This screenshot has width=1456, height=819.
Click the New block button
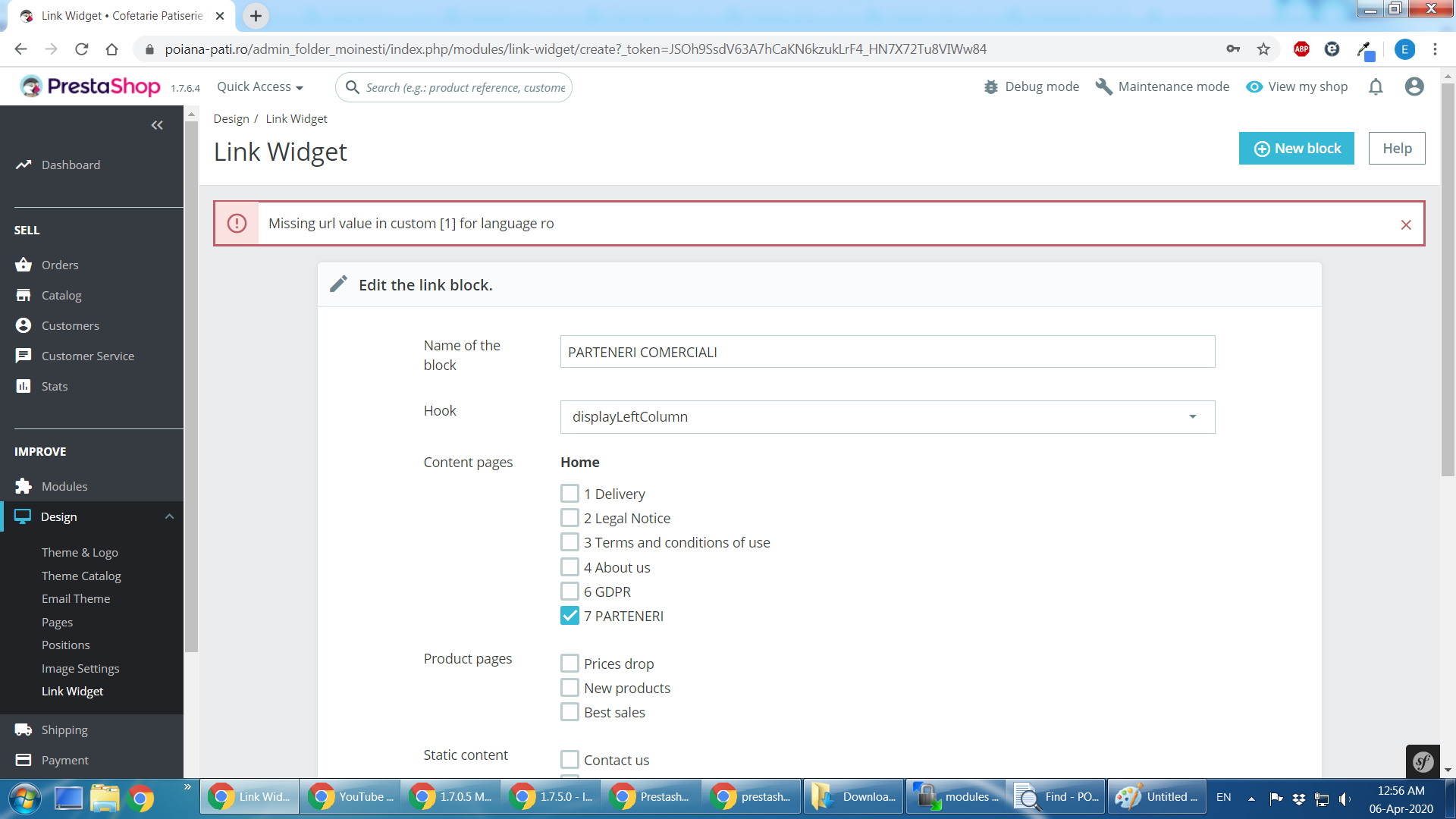(x=1296, y=149)
